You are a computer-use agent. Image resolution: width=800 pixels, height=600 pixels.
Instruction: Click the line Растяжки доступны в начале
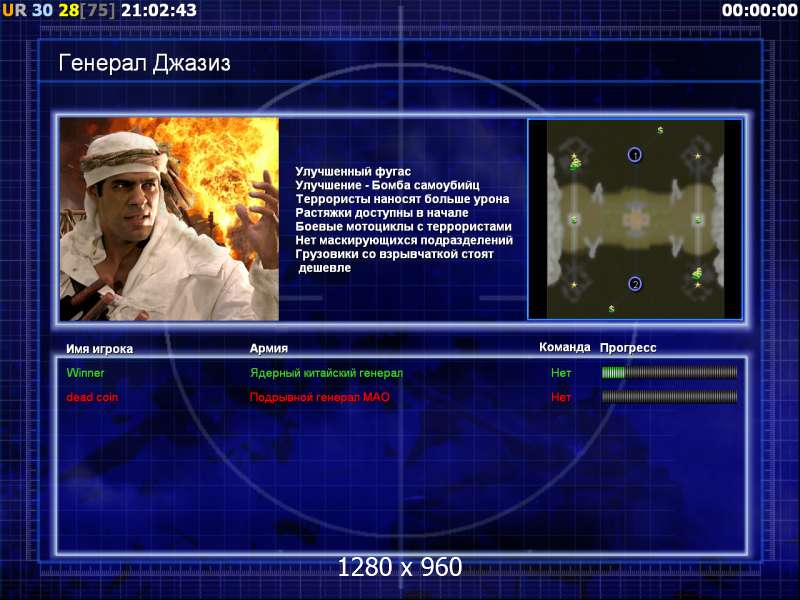pos(382,213)
